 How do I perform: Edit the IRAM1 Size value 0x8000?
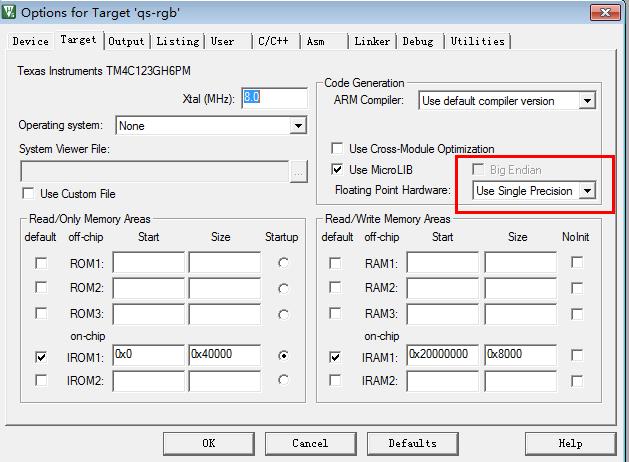520,355
